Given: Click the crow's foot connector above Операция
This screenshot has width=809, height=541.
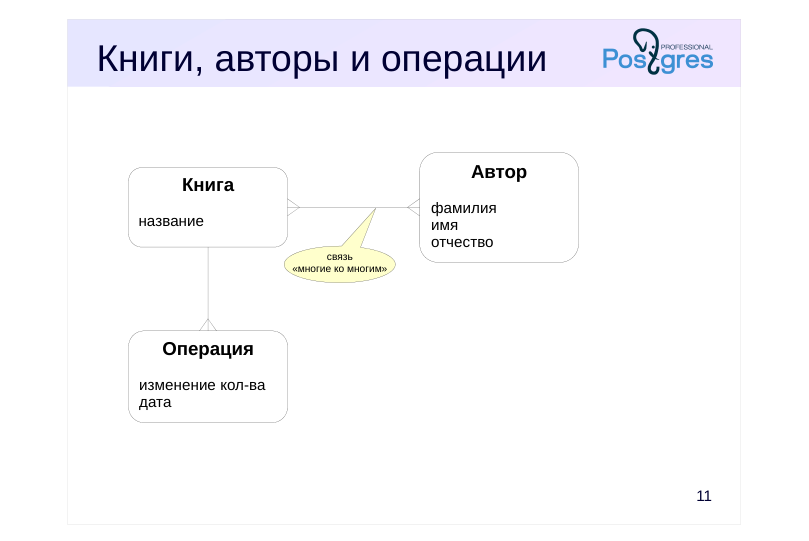Looking at the screenshot, I should (x=208, y=325).
